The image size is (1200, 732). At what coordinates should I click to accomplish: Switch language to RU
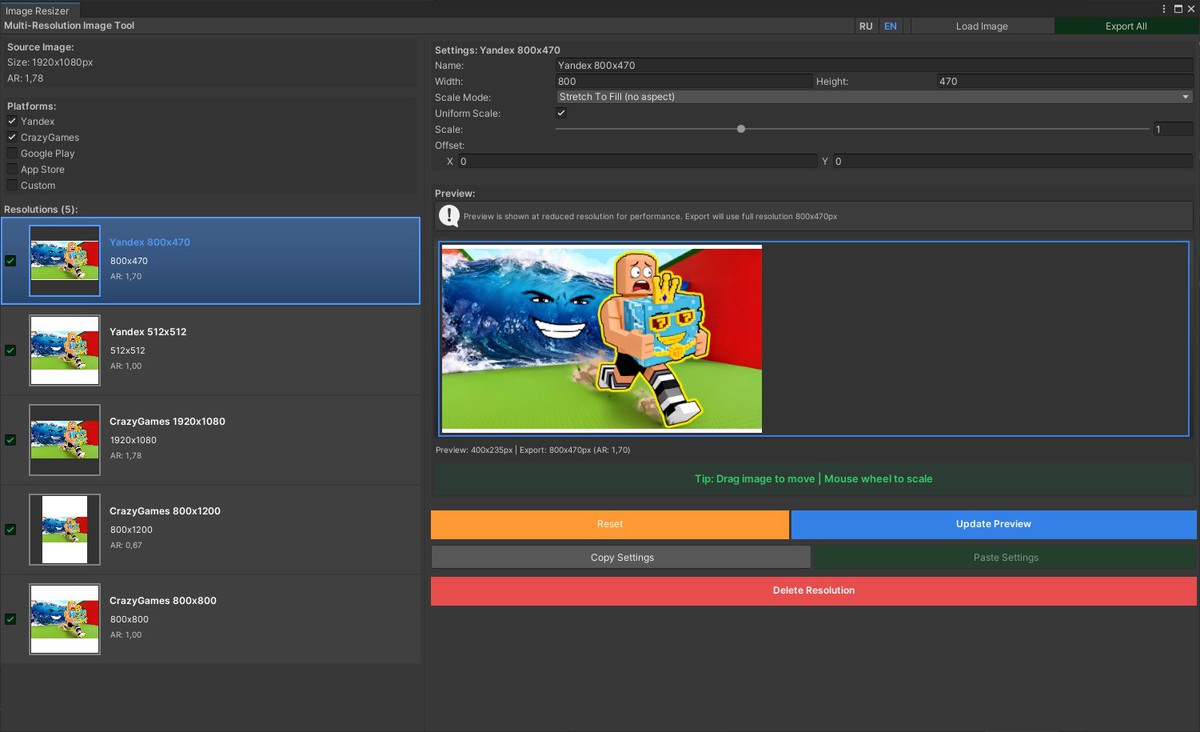point(866,26)
